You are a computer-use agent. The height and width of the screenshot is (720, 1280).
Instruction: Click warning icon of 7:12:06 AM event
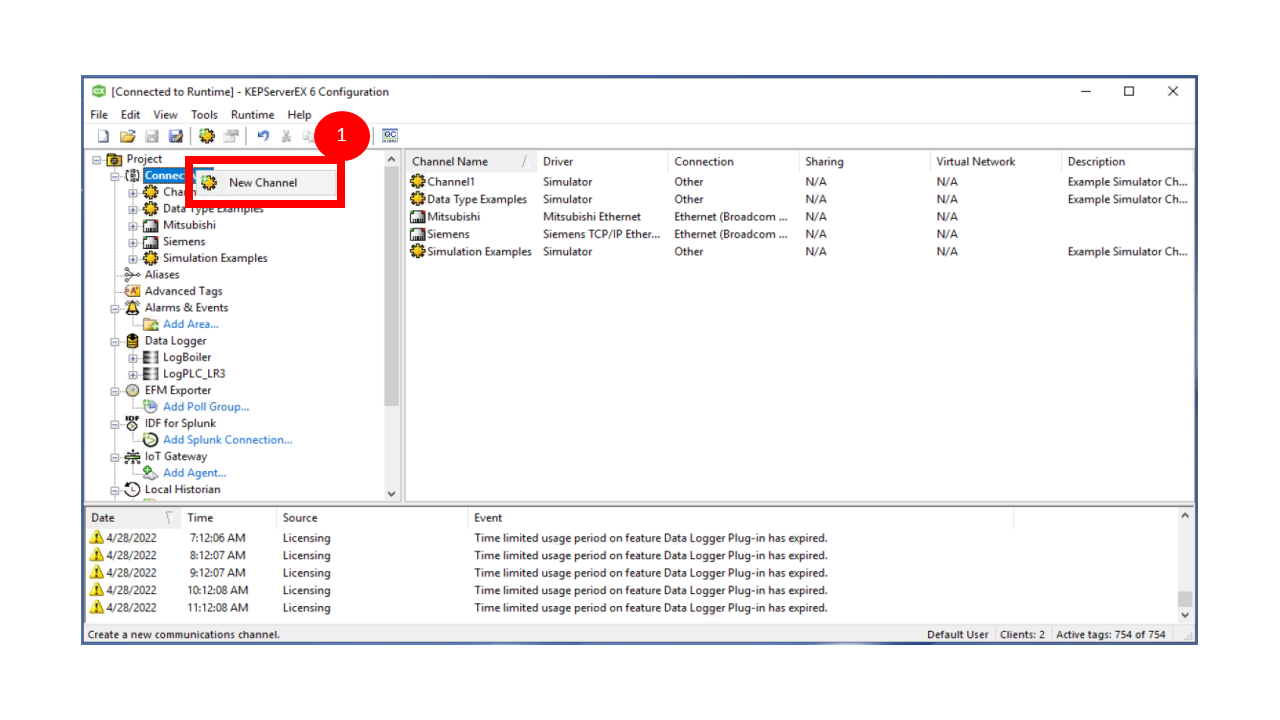tap(97, 538)
